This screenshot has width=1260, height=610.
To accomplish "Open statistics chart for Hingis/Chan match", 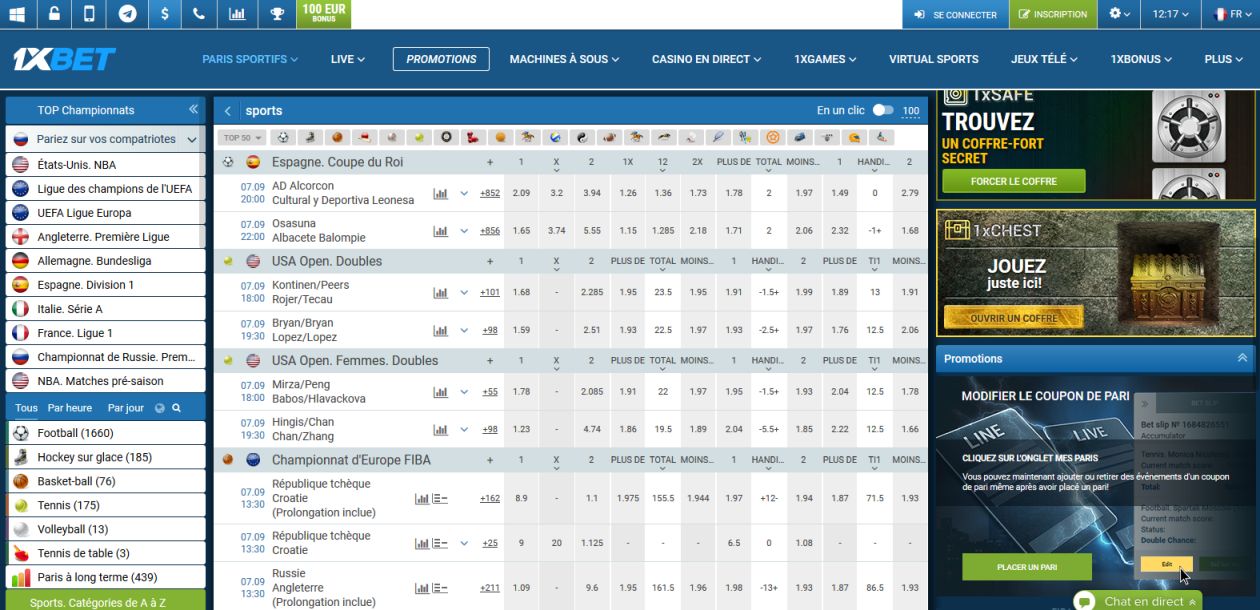I will (440, 430).
